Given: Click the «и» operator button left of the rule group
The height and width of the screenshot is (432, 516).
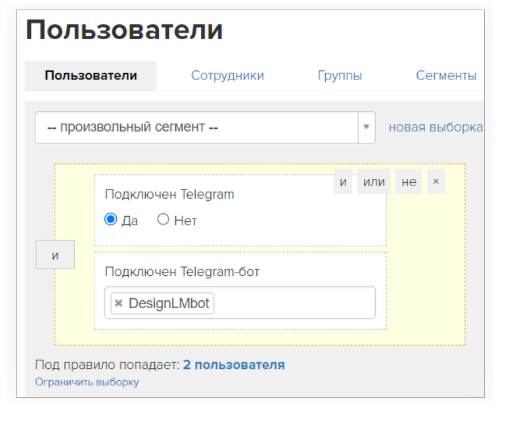Looking at the screenshot, I should [55, 255].
